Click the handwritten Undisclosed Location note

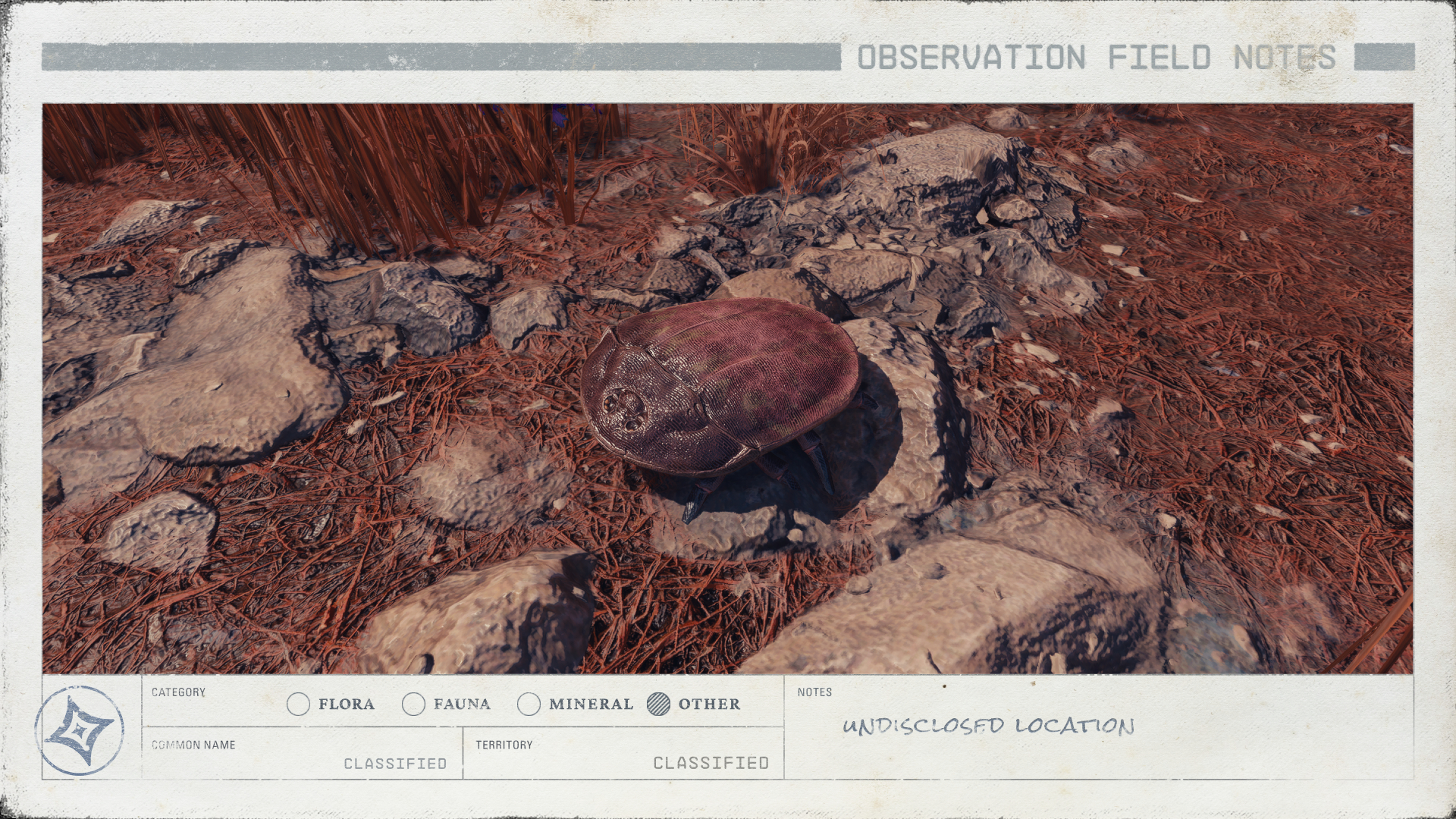point(988,726)
